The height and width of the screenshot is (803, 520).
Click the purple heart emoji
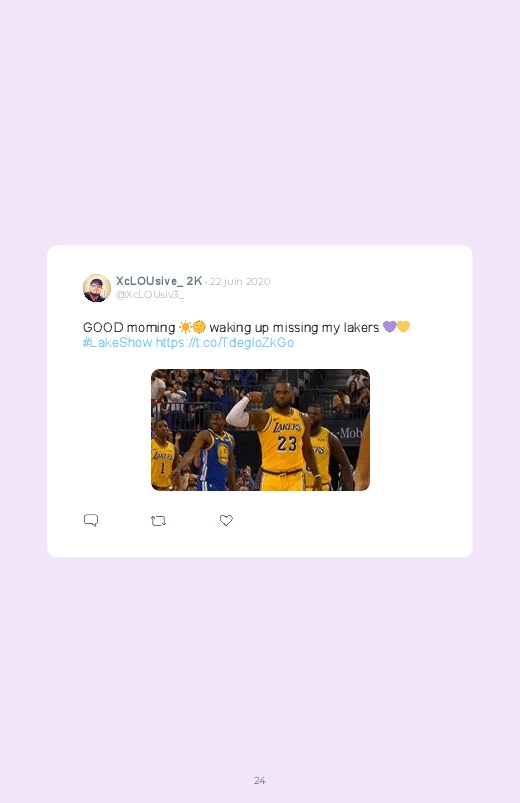tap(389, 326)
